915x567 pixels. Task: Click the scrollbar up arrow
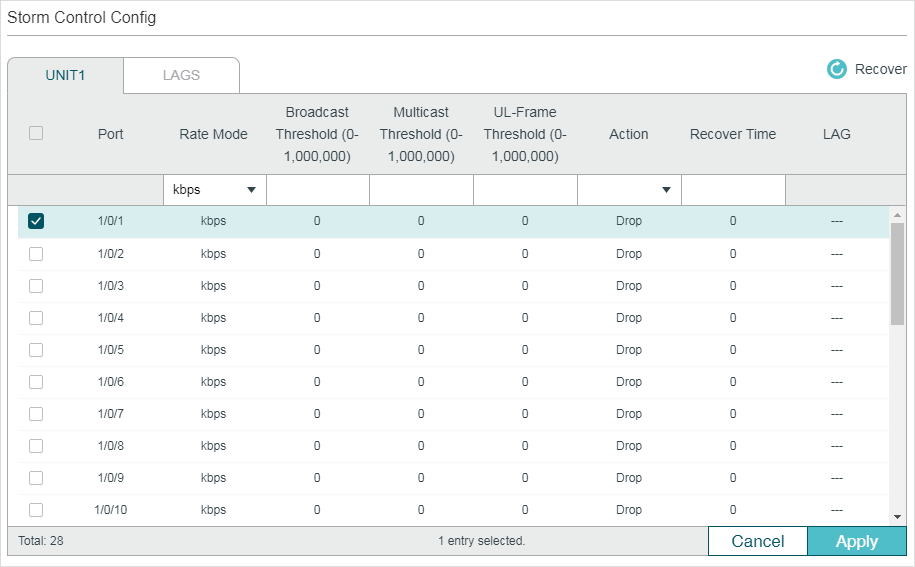point(897,215)
